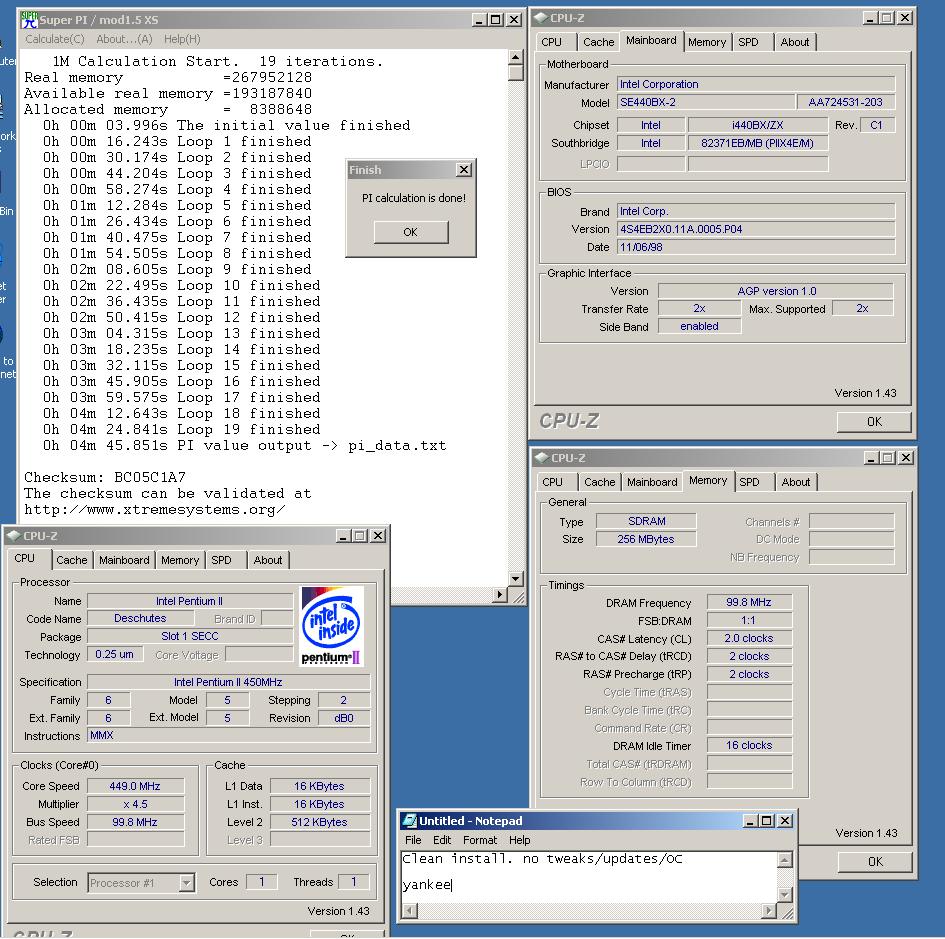Viewport: 945px width, 939px height.
Task: Click OK in the Finish dialog
Action: 410,232
